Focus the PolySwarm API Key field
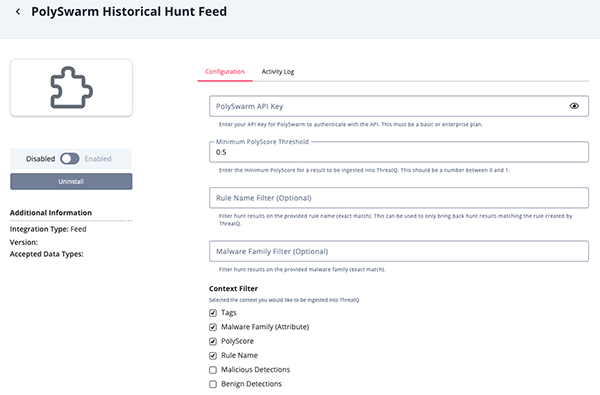 (x=399, y=106)
